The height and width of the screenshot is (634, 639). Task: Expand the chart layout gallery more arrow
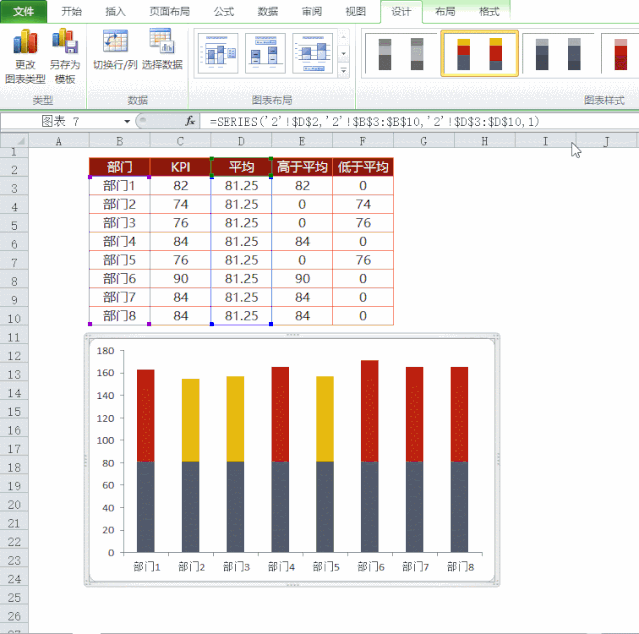click(344, 71)
